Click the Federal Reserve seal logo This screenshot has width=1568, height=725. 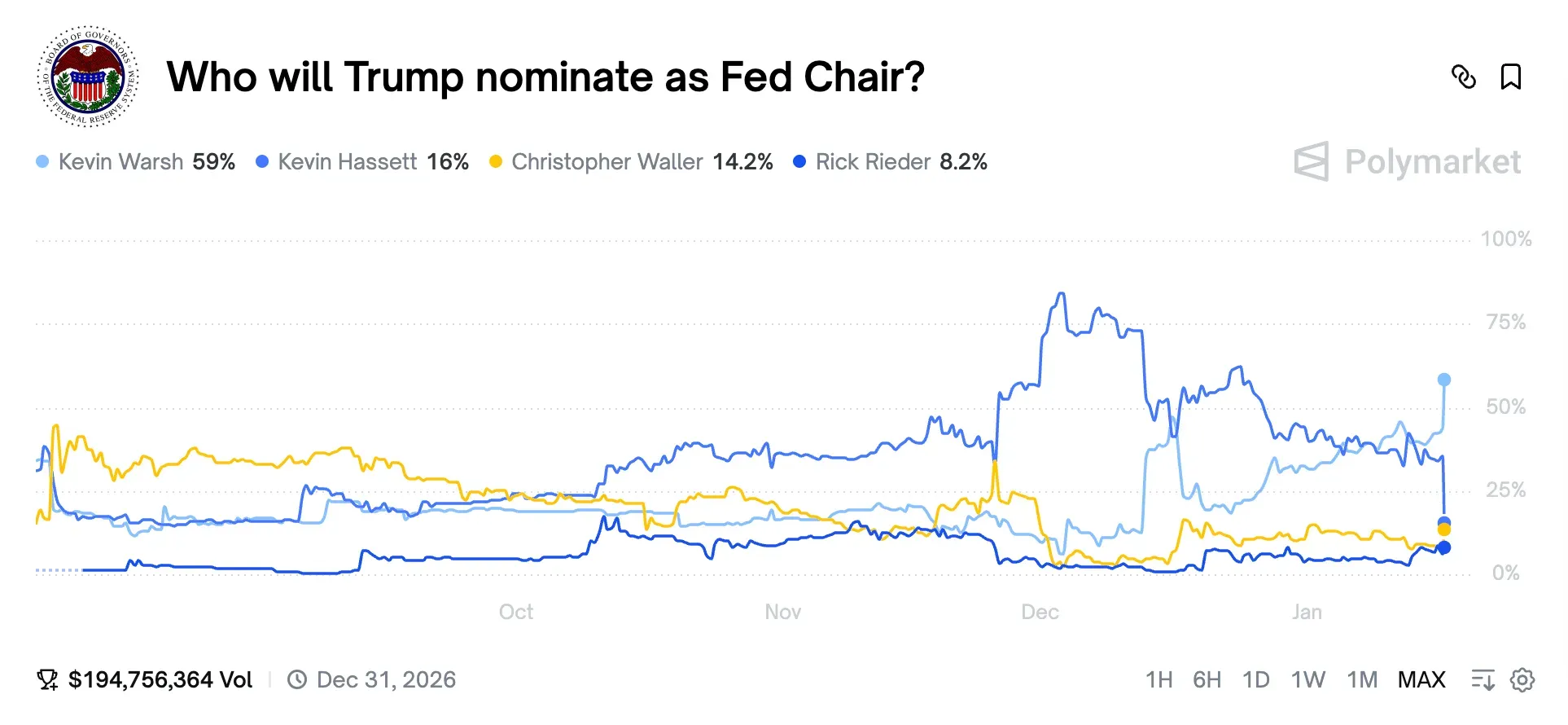[x=89, y=77]
